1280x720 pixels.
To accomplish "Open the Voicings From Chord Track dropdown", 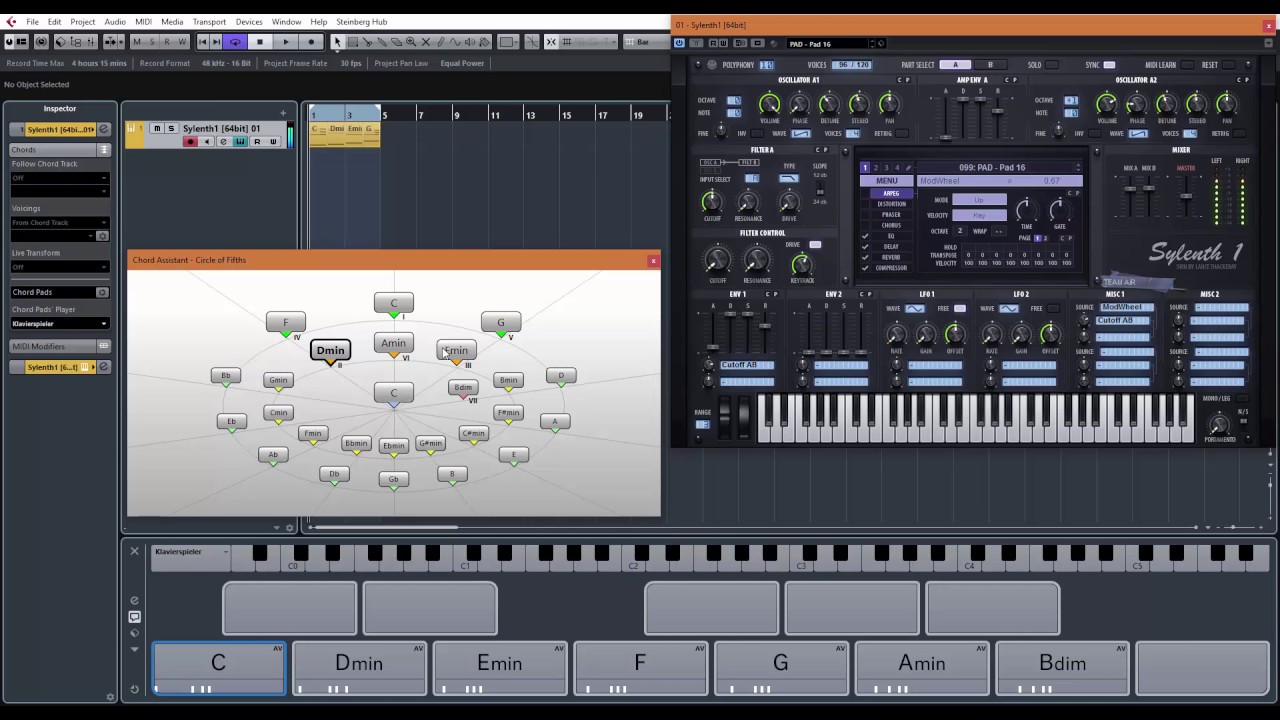I will 59,222.
